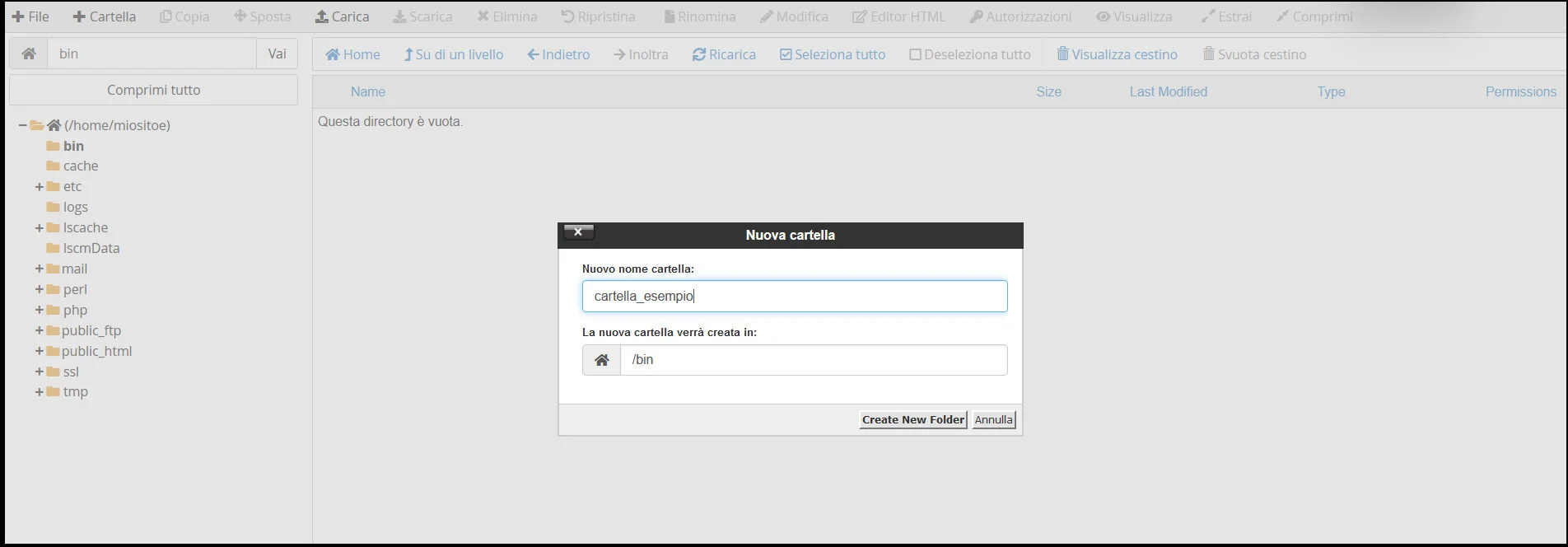Click Su di un livello
Image resolution: width=1568 pixels, height=547 pixels.
pyautogui.click(x=454, y=54)
